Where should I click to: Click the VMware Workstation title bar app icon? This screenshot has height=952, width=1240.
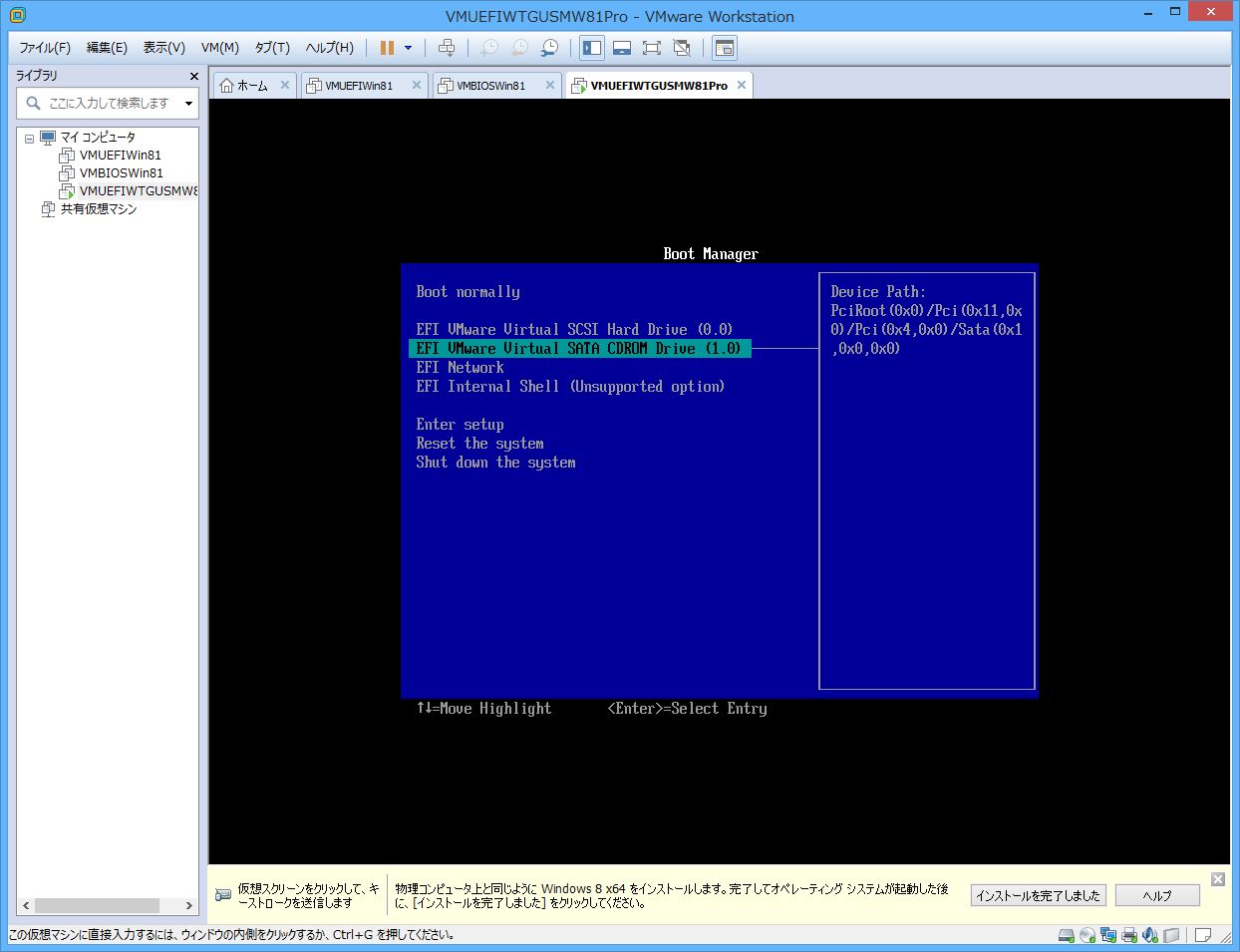tap(17, 15)
